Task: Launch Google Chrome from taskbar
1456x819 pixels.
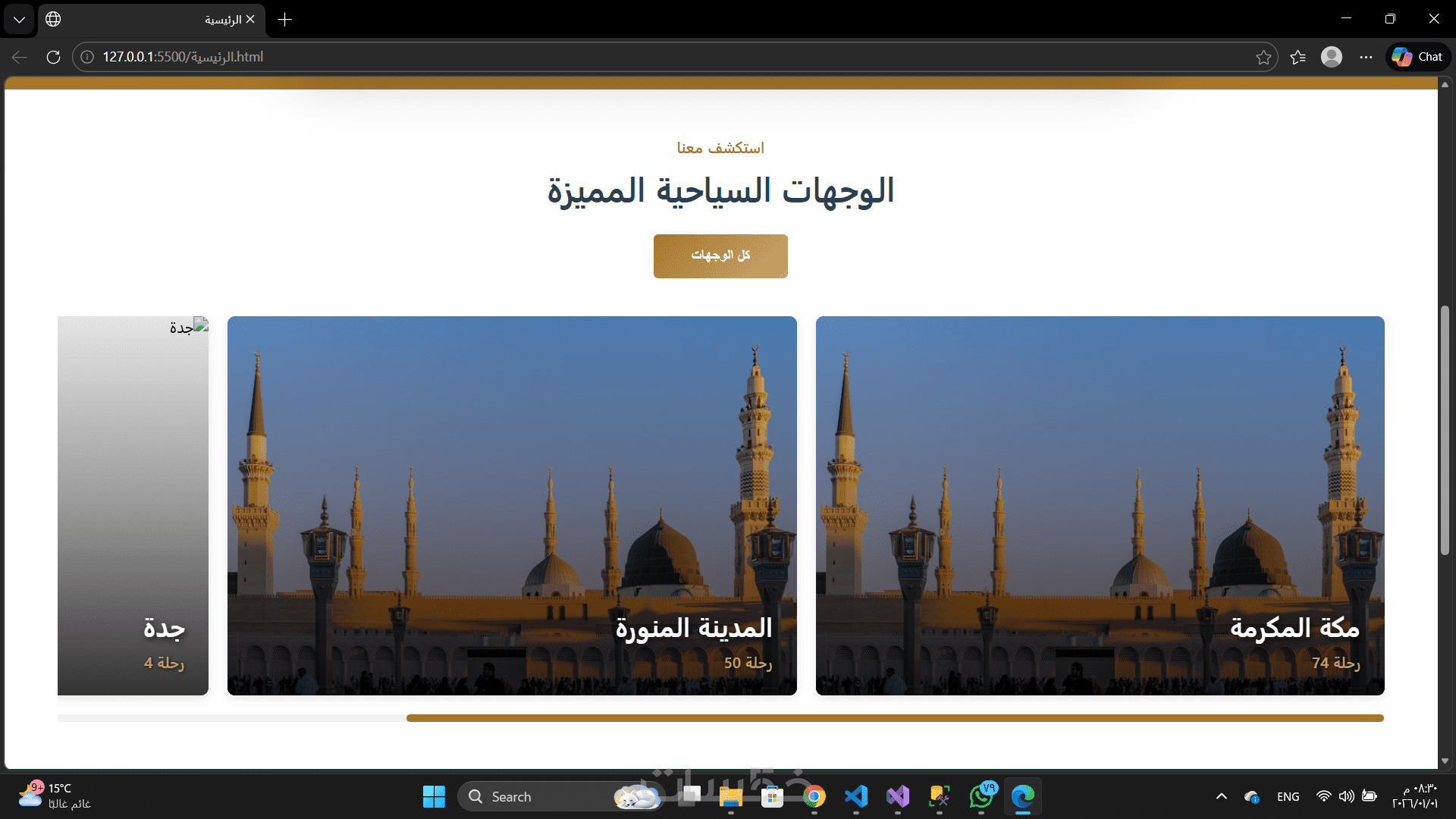Action: 814,796
